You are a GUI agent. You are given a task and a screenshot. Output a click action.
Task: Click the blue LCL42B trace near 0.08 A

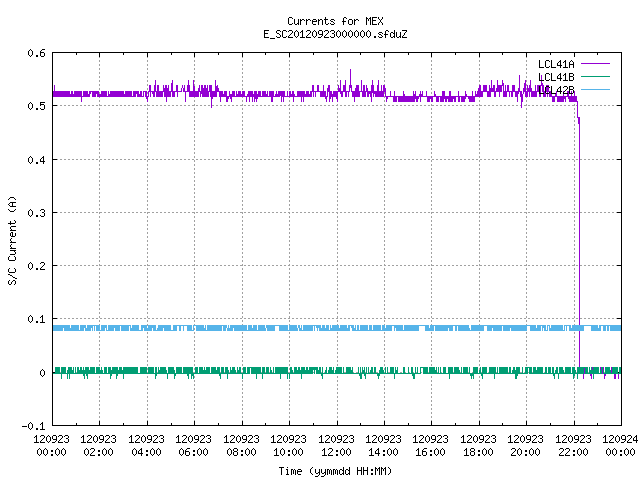click(x=337, y=328)
